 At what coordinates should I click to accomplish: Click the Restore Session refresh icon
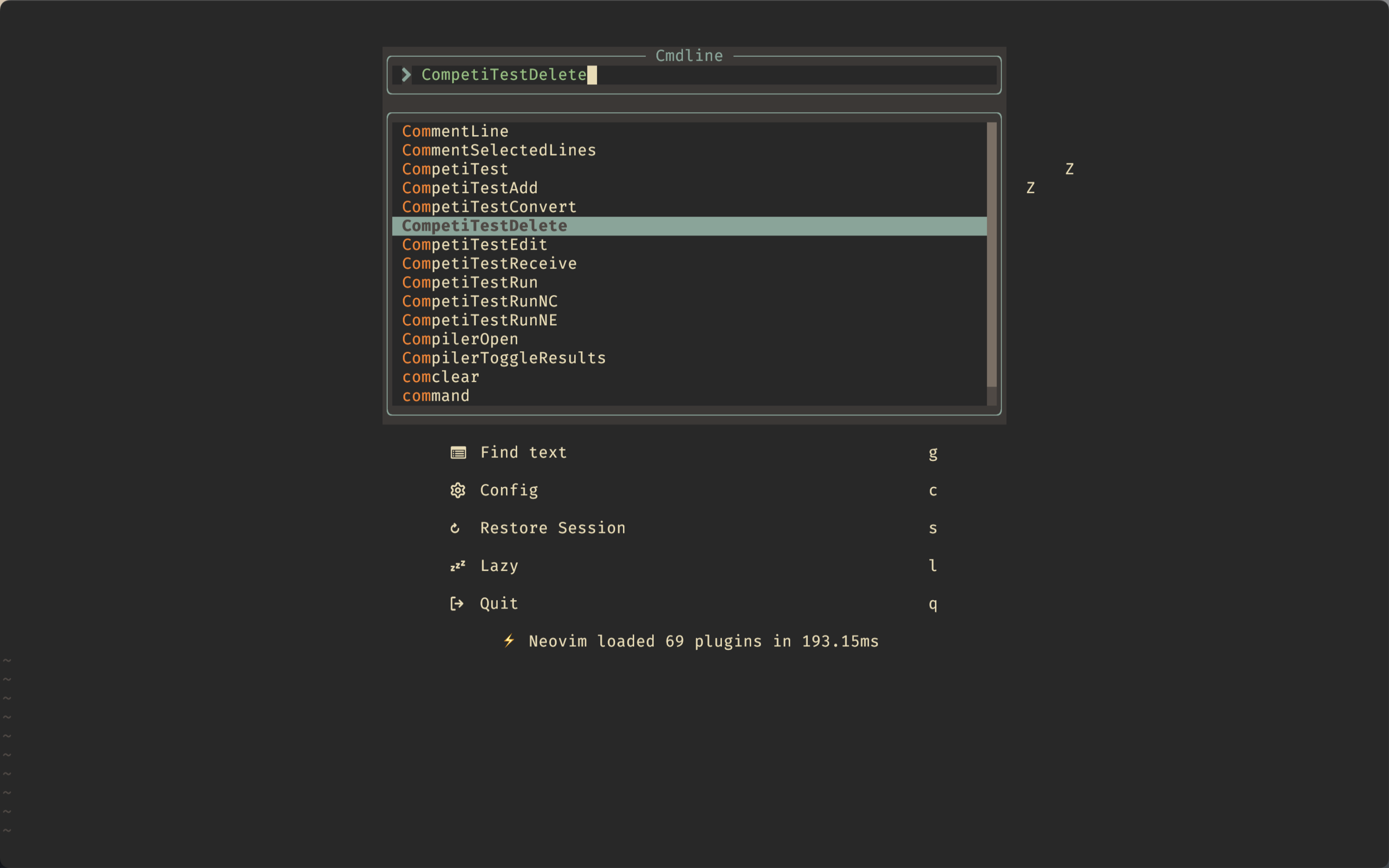455,528
